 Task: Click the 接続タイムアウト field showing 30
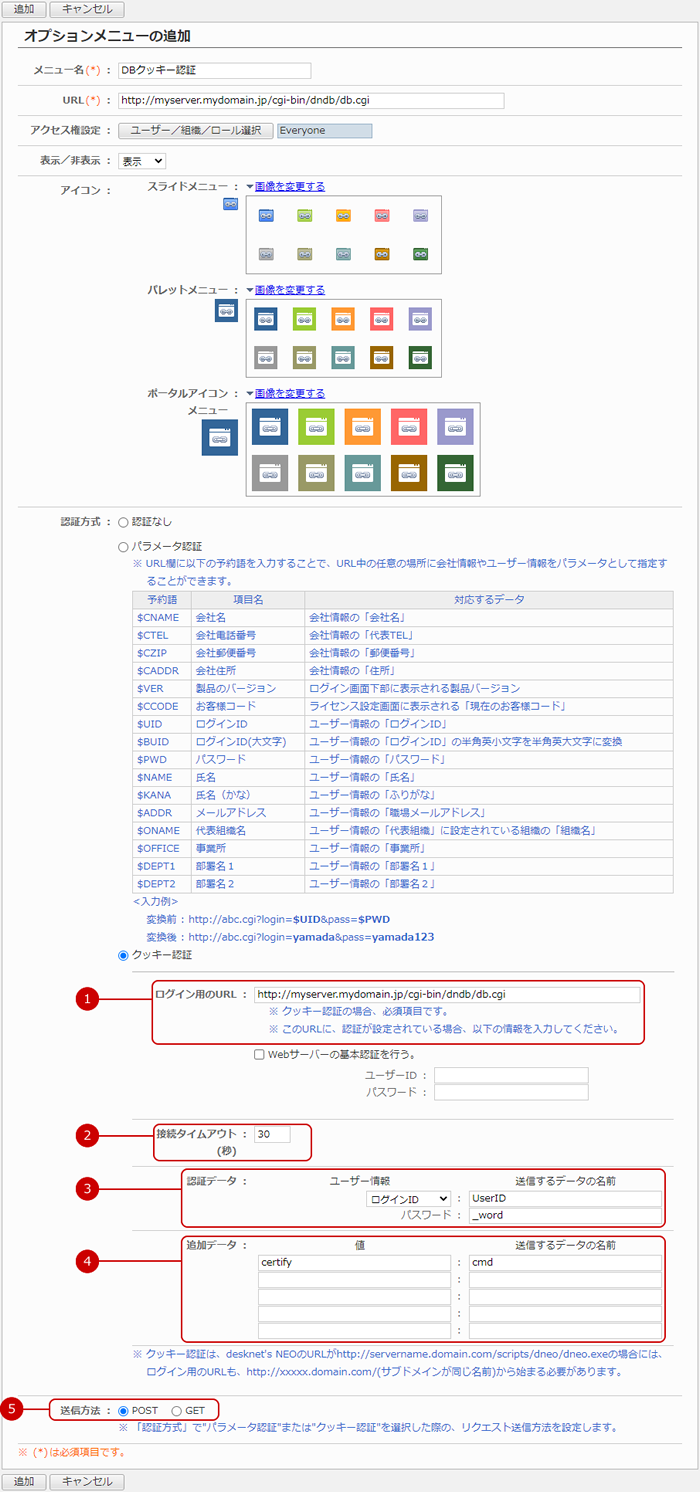click(272, 1134)
